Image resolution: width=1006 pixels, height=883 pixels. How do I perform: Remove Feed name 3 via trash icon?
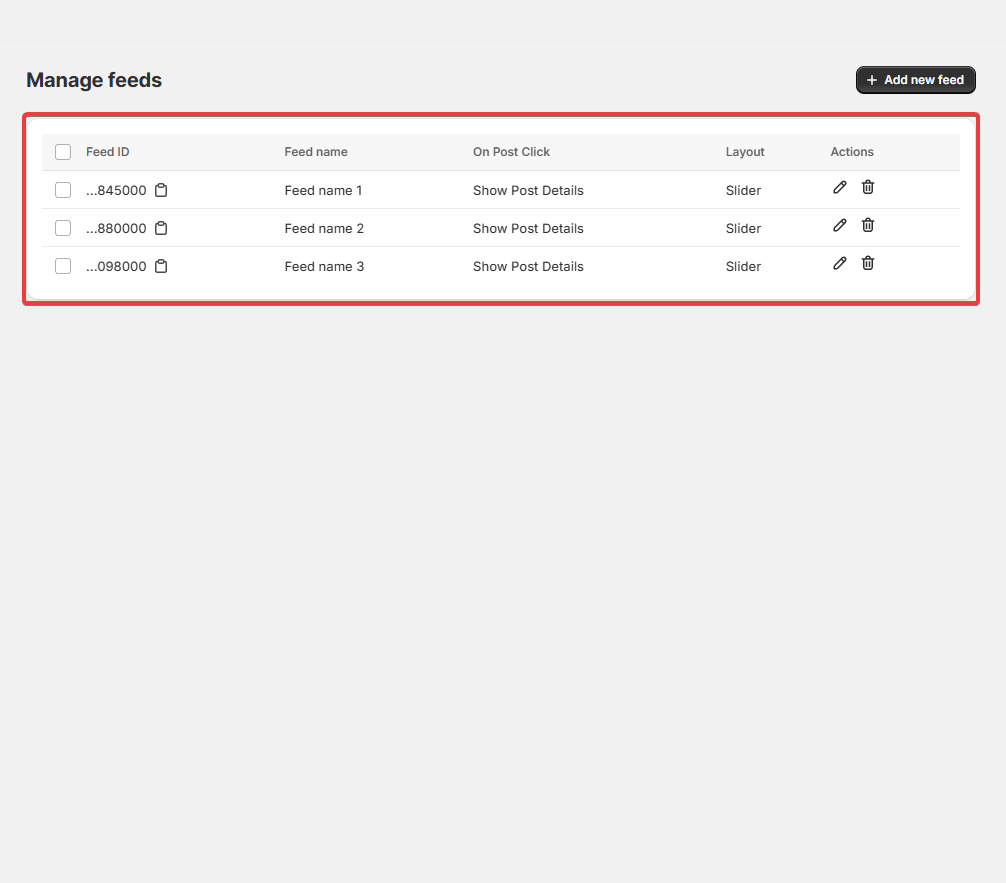[x=868, y=263]
